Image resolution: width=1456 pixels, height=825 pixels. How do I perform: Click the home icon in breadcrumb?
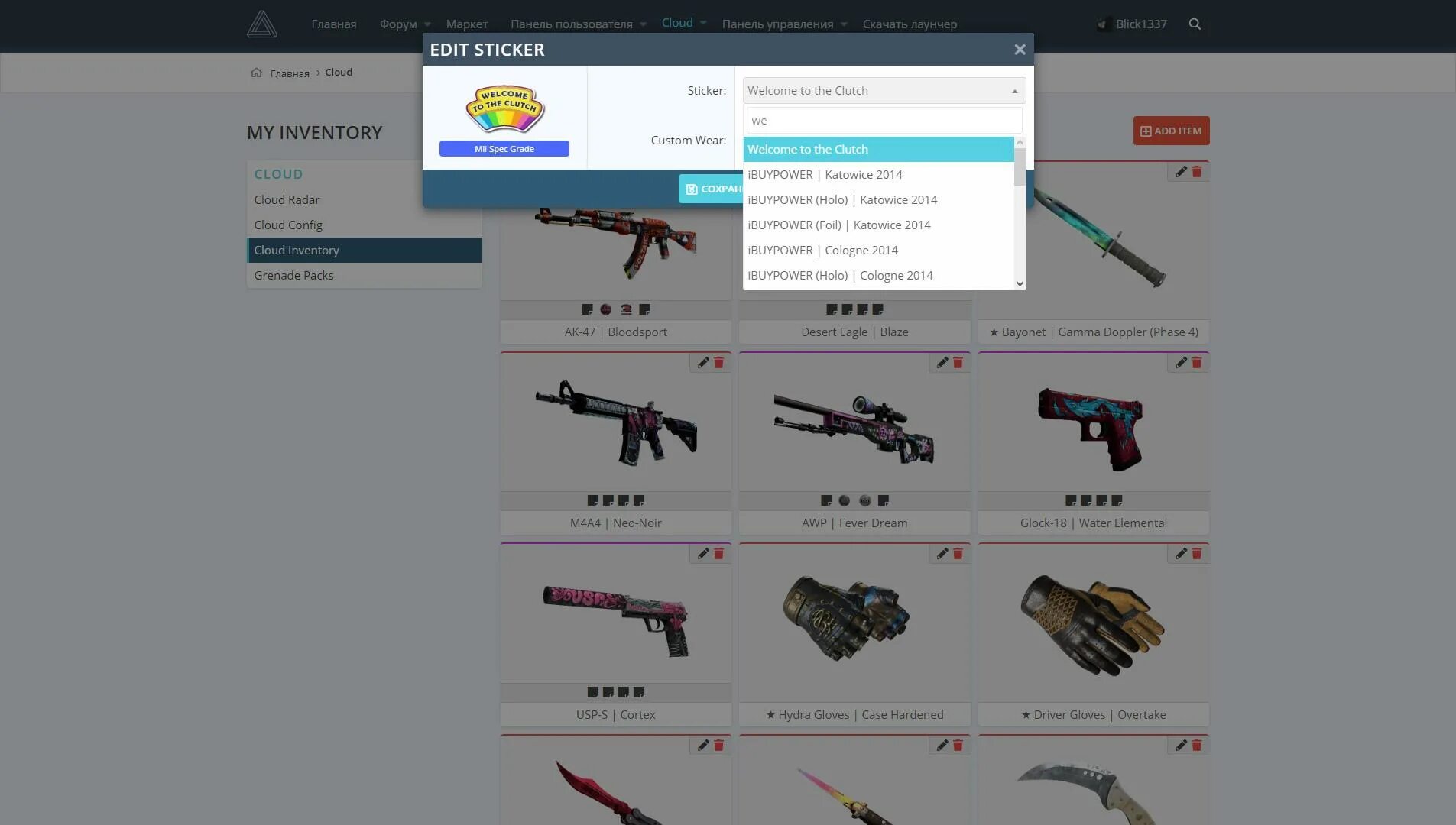[x=256, y=73]
